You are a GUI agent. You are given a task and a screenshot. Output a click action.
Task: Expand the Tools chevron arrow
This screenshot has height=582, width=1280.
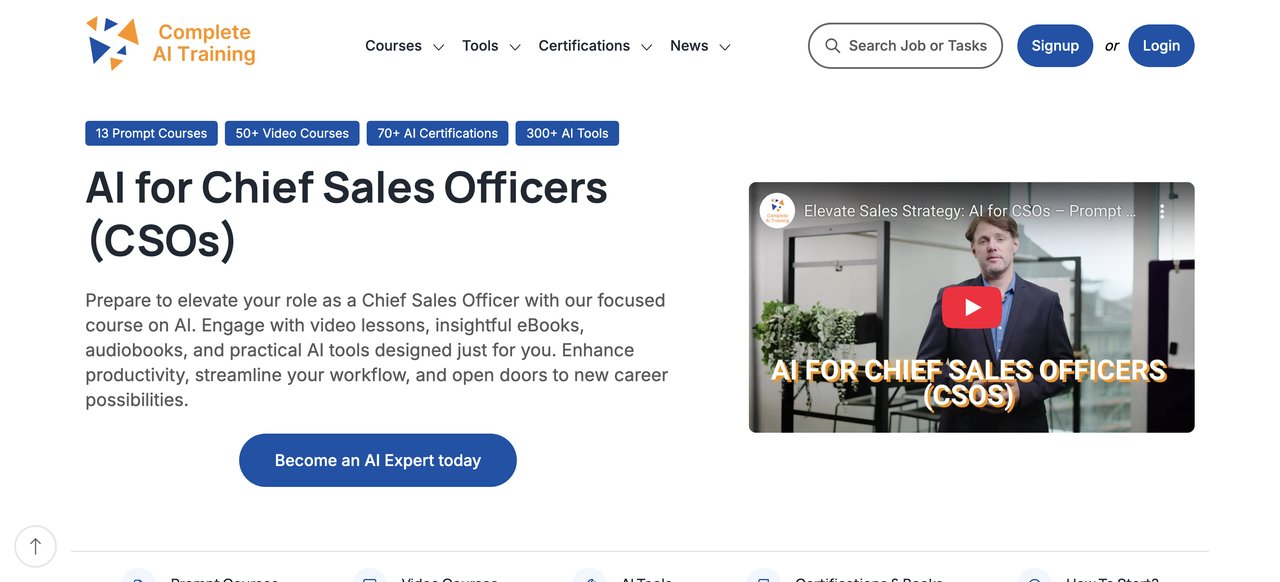(x=515, y=47)
